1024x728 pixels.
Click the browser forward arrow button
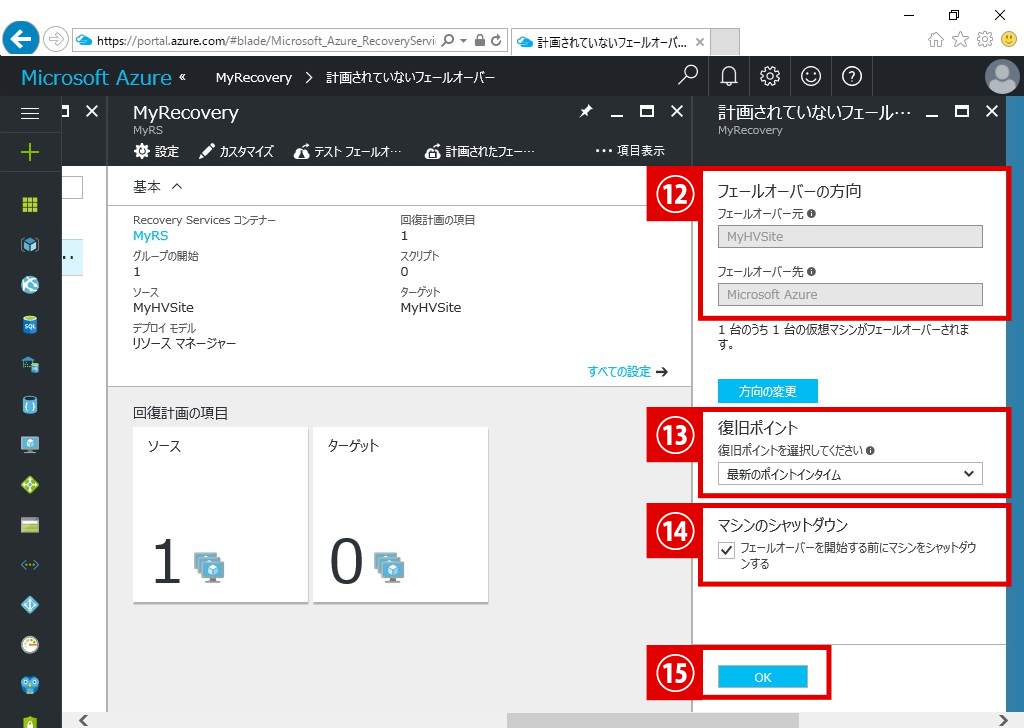[x=56, y=40]
